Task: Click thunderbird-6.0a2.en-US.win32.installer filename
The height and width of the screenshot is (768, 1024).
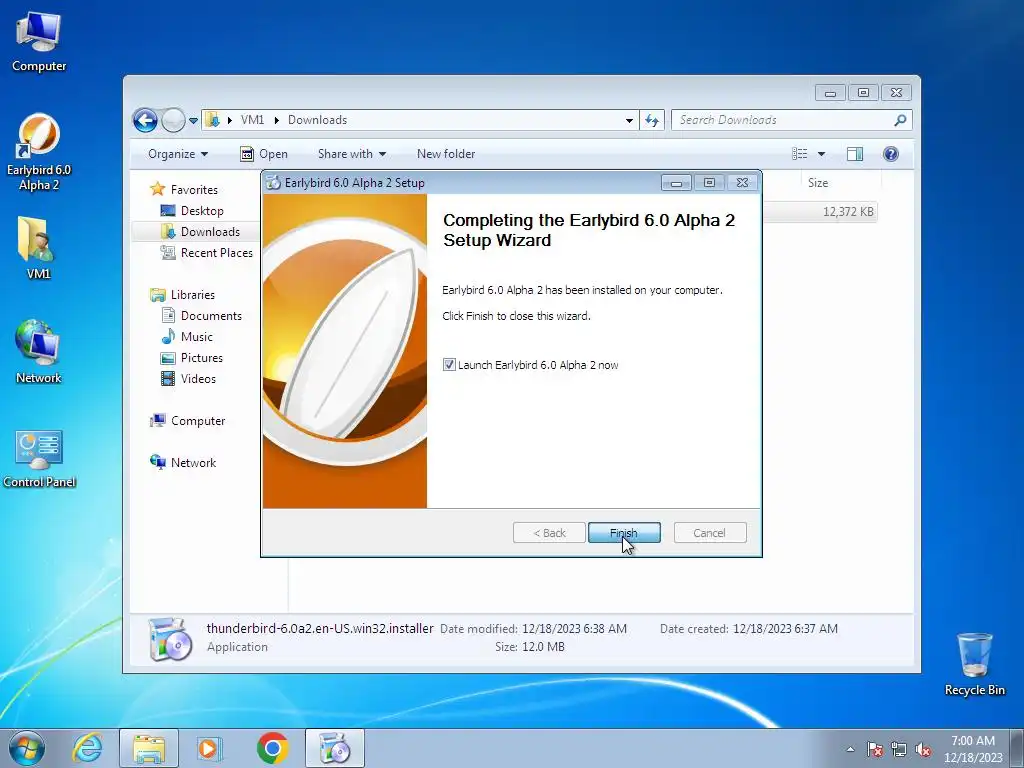Action: (320, 628)
